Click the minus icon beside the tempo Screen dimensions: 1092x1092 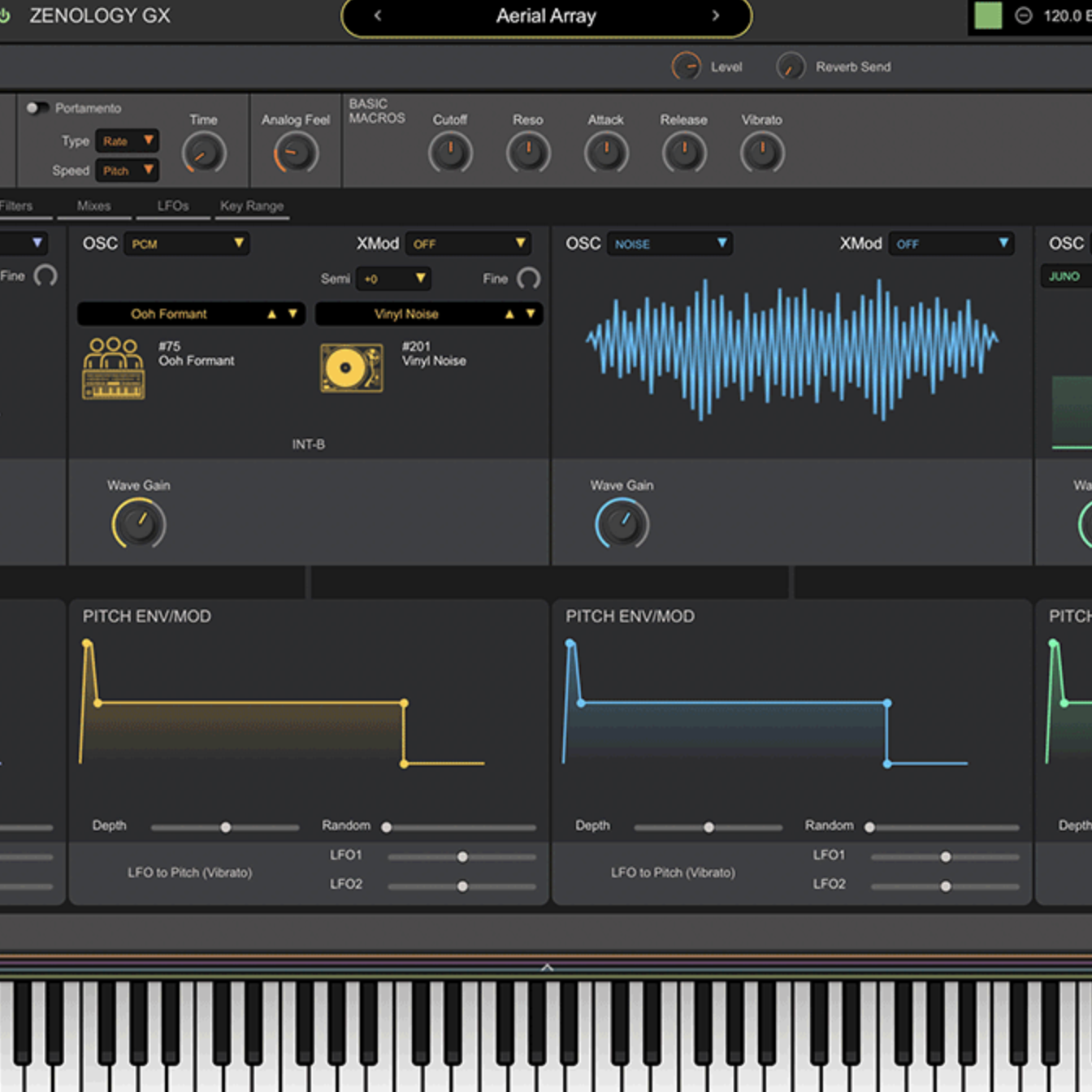[1024, 15]
